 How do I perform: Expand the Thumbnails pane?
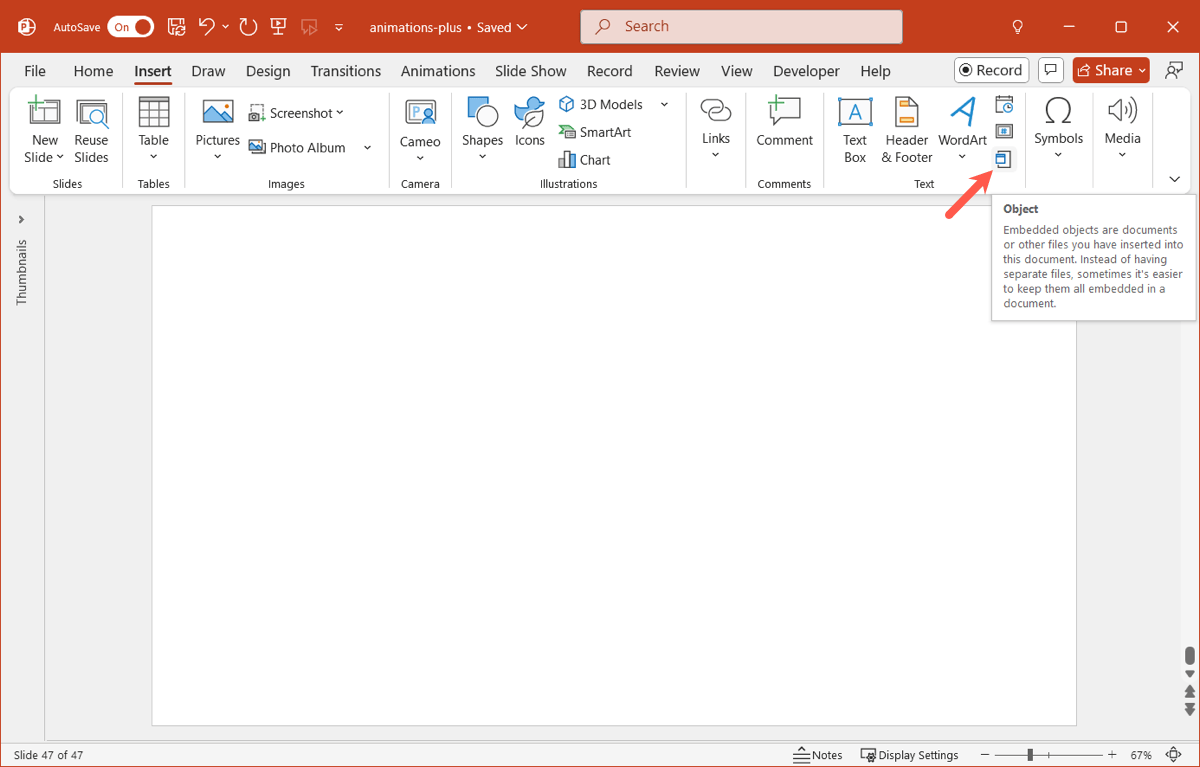pos(21,220)
